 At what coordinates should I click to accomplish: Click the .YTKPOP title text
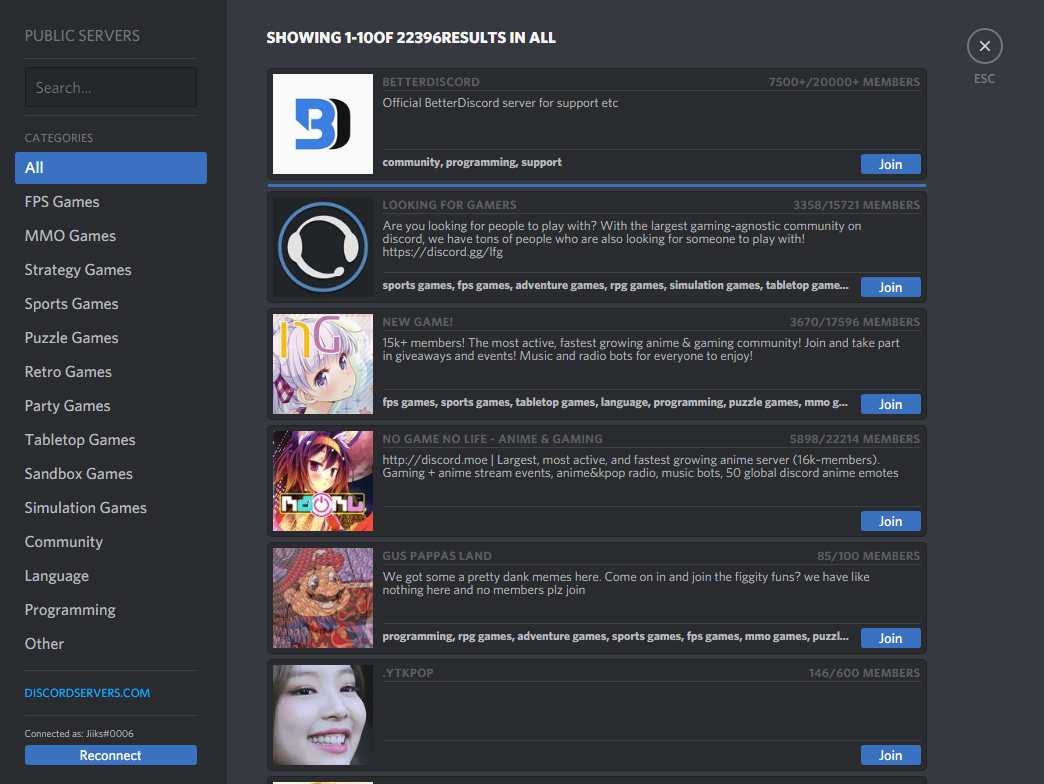tap(407, 673)
